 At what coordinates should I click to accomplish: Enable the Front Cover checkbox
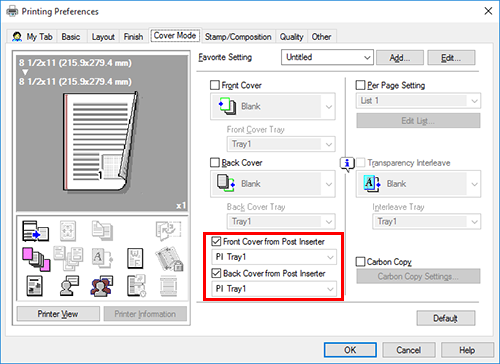coord(215,85)
